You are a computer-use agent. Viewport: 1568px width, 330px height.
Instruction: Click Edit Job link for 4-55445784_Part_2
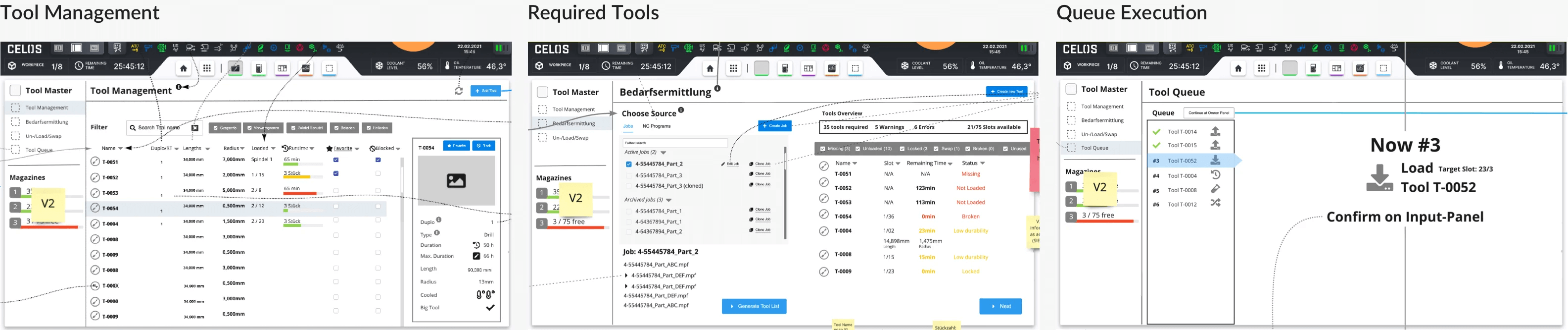(x=730, y=164)
